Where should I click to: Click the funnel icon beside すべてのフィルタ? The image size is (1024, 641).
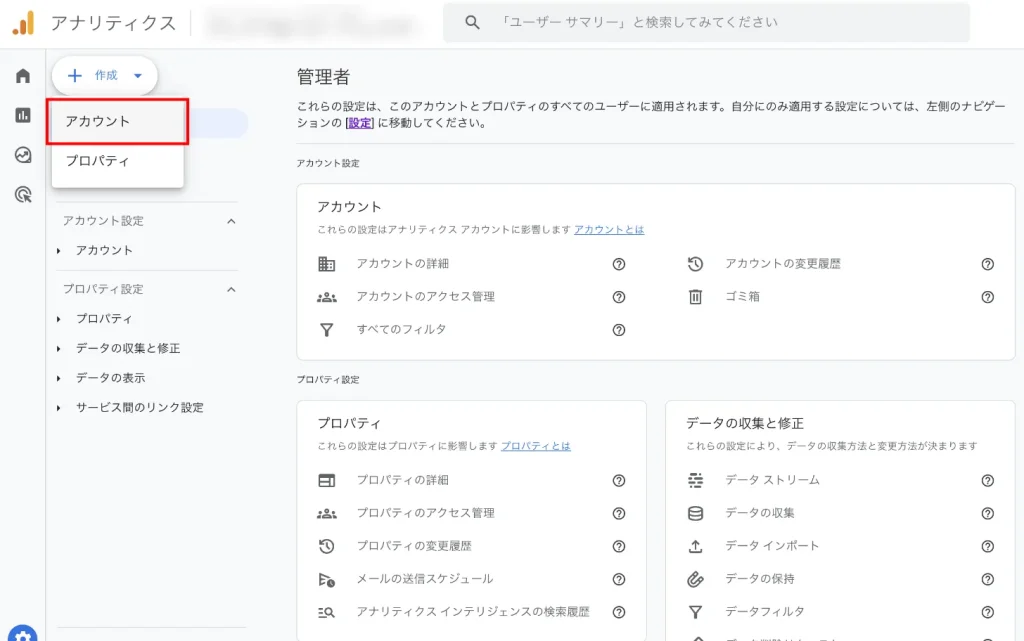pyautogui.click(x=327, y=330)
